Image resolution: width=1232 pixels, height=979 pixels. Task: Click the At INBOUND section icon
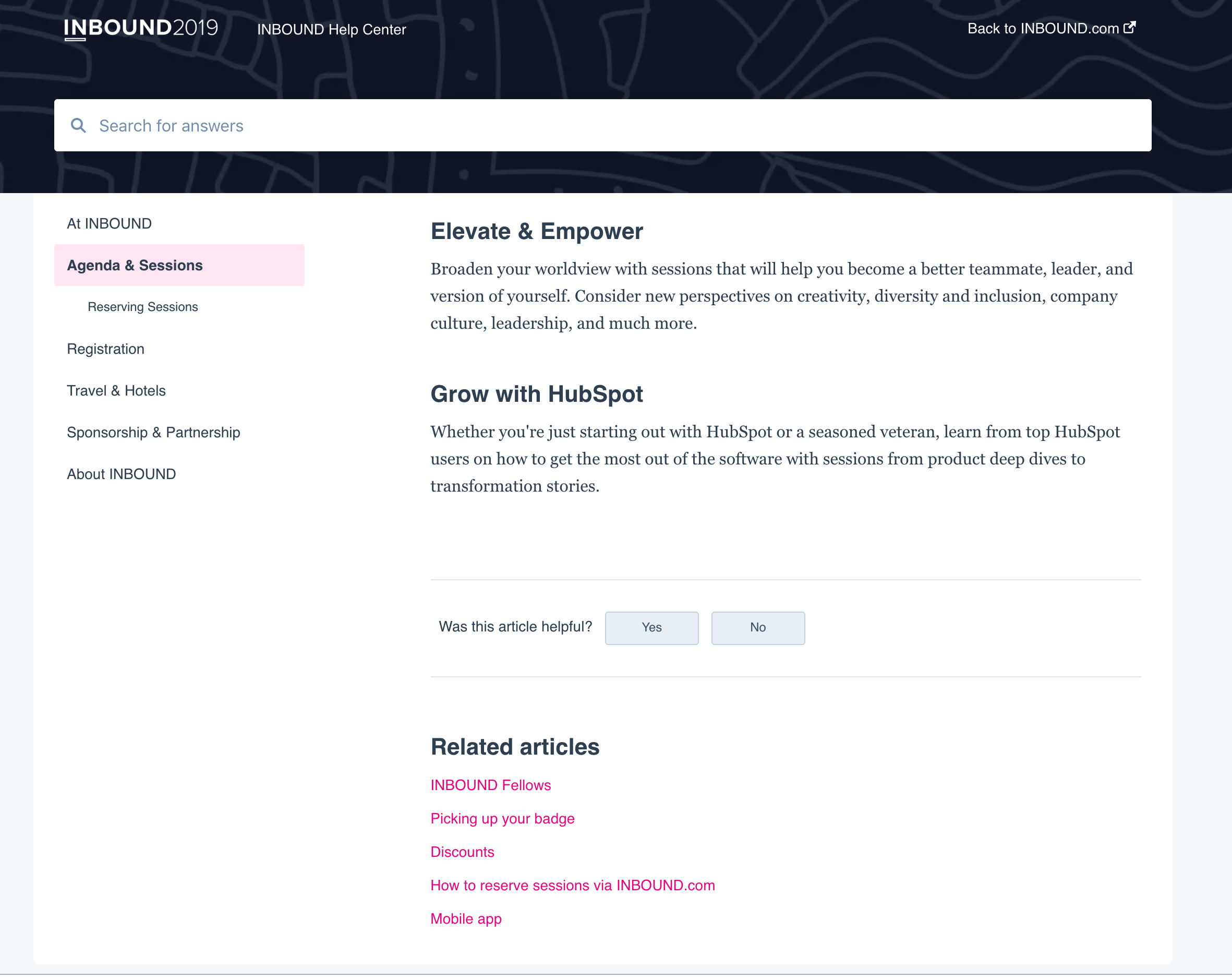pos(109,223)
